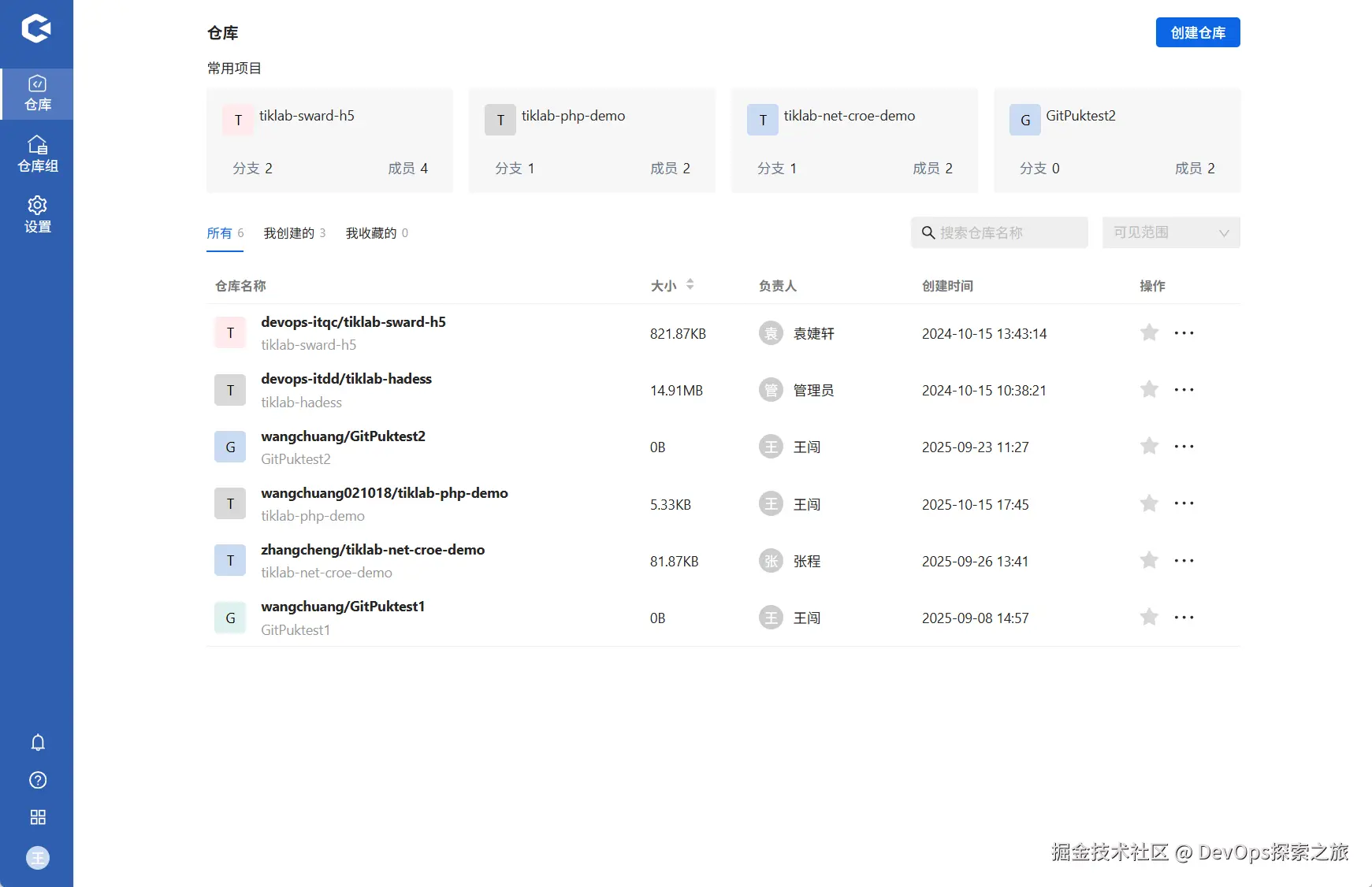Click the G avatar of wangchuang/GitPuktest1 row
This screenshot has width=1372, height=887.
(230, 618)
